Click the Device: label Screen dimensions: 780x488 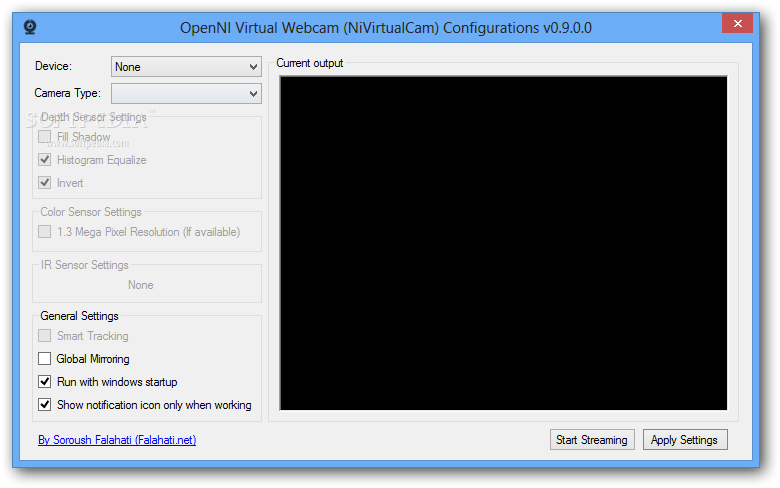pyautogui.click(x=53, y=66)
